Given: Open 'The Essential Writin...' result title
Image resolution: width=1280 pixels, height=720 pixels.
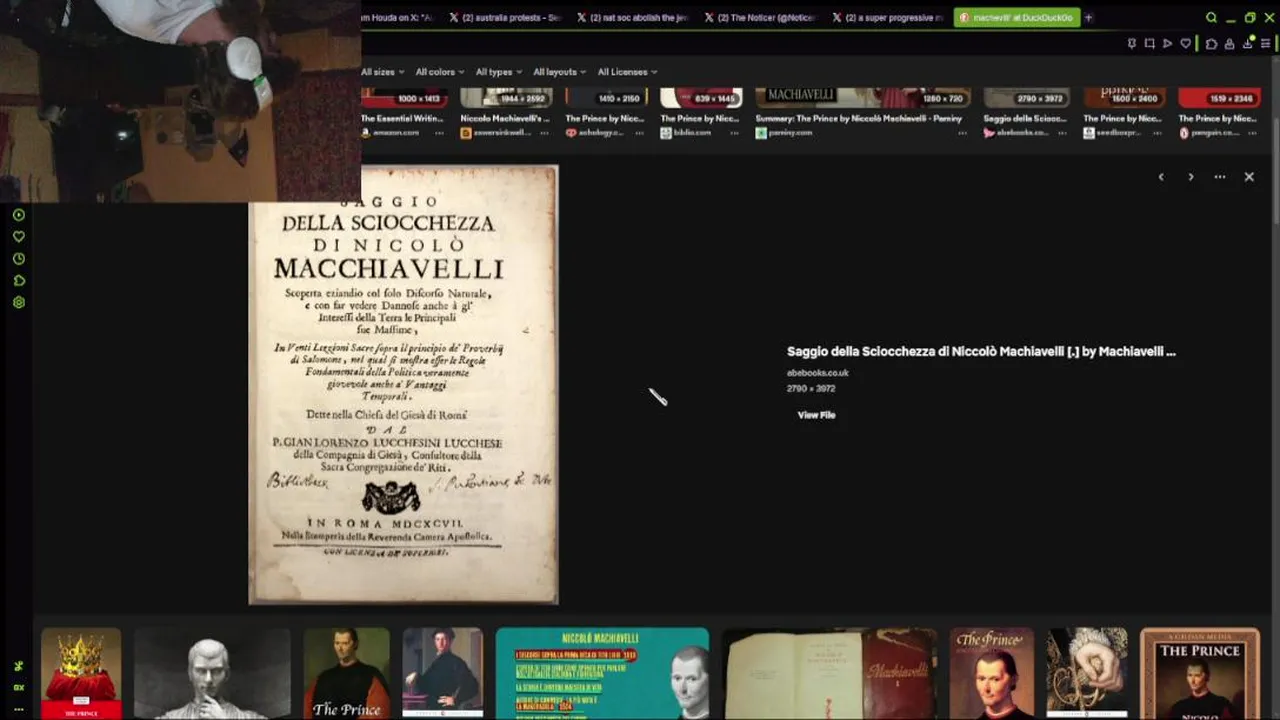Looking at the screenshot, I should pyautogui.click(x=402, y=118).
